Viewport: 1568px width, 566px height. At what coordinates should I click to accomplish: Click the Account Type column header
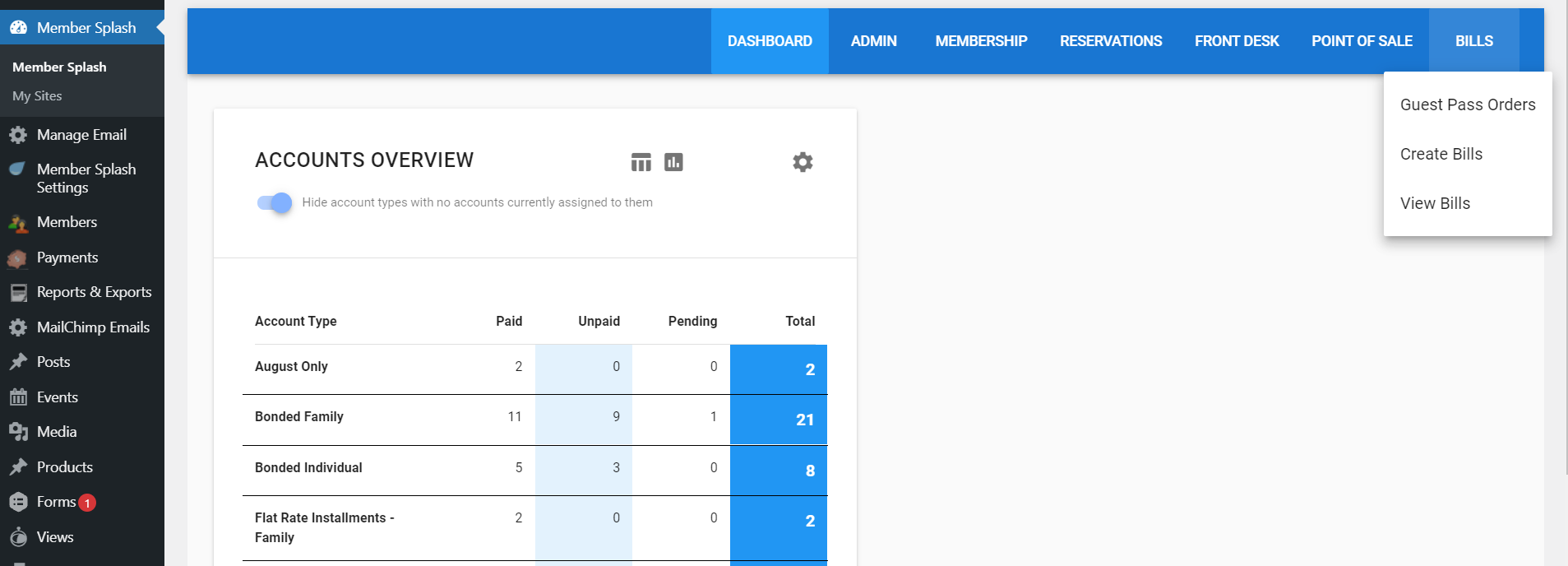pyautogui.click(x=296, y=322)
